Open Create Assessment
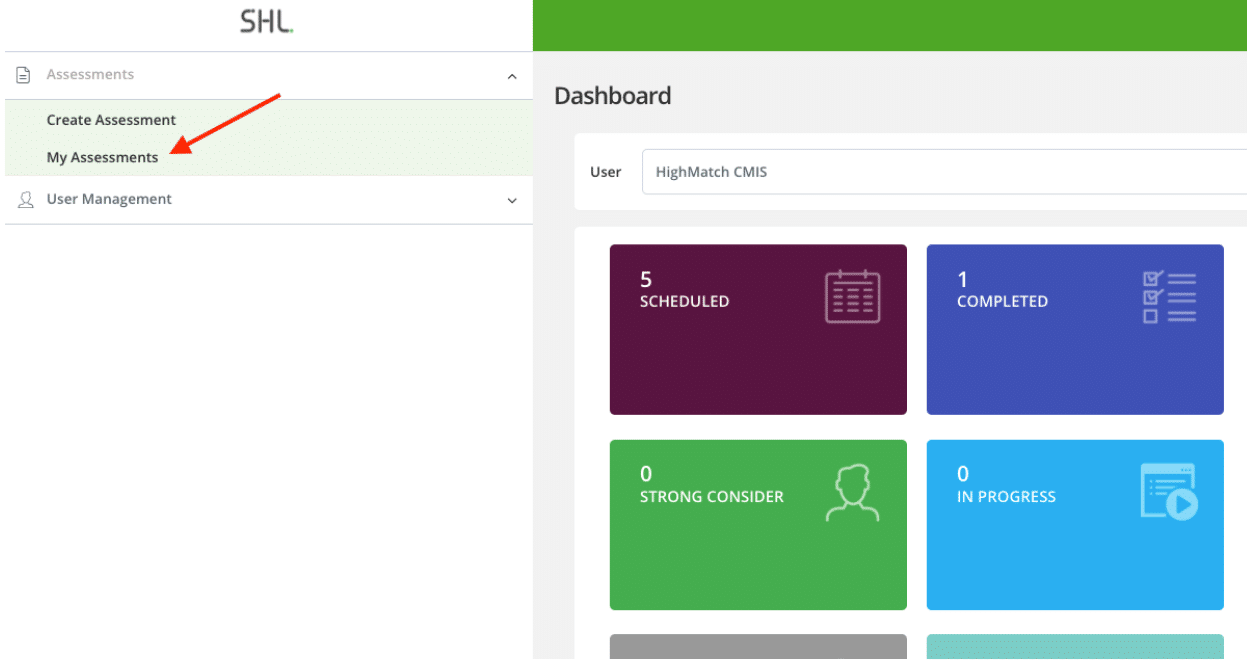This screenshot has width=1247, height=660. 111,119
